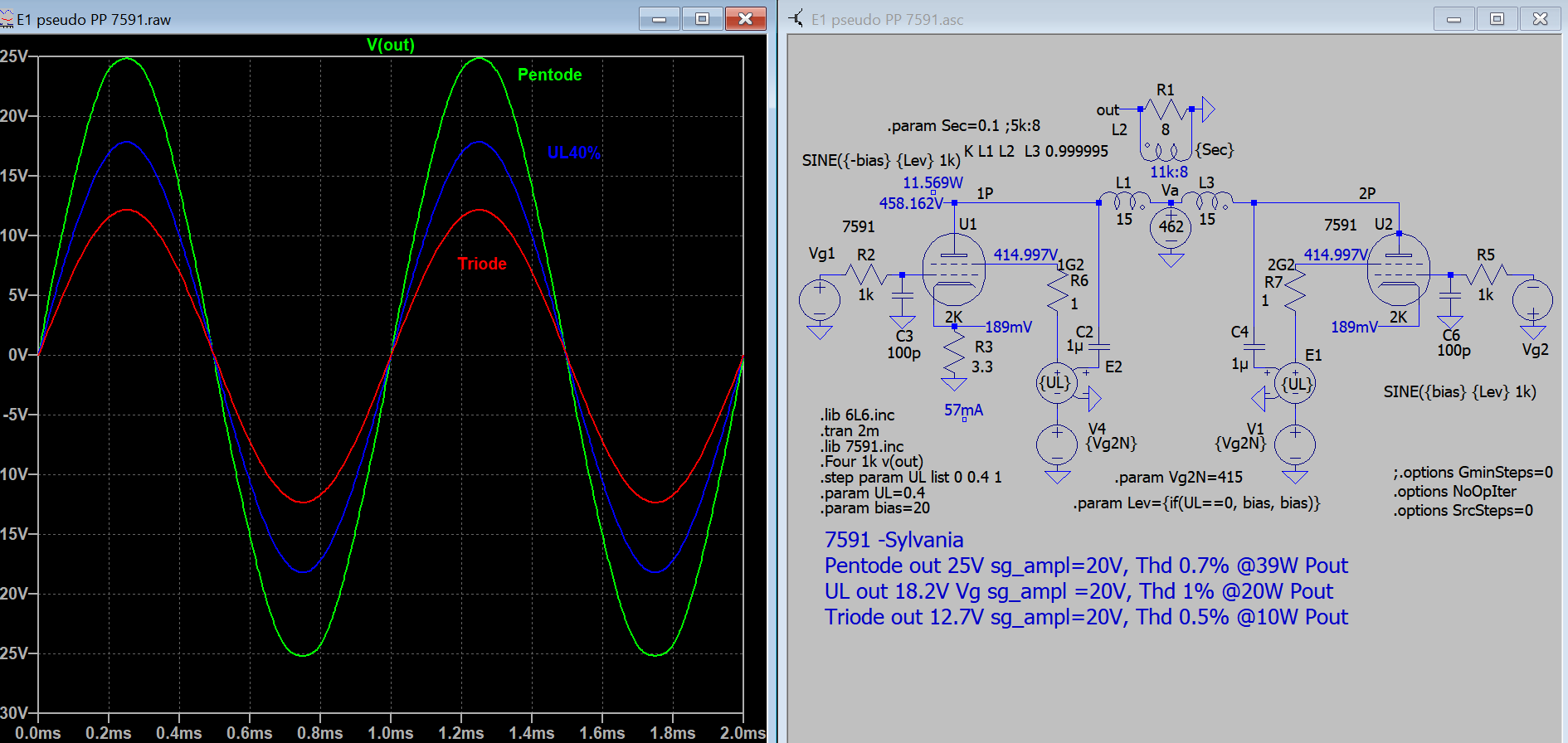The width and height of the screenshot is (1568, 743).
Task: Click the 458.162V node voltage label
Action: pos(911,203)
